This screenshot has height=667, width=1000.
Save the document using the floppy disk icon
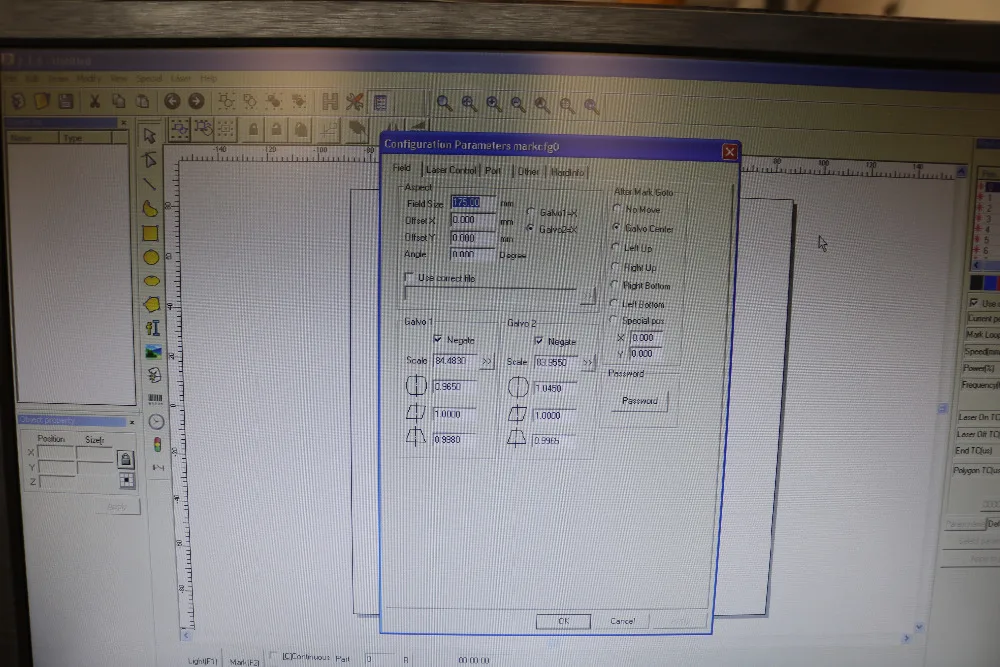[x=66, y=101]
